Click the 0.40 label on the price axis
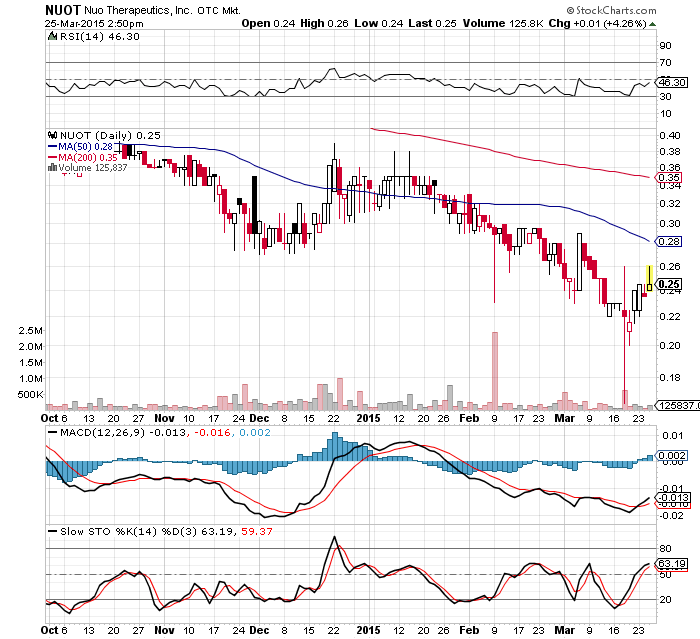The height and width of the screenshot is (639, 700). (x=670, y=135)
